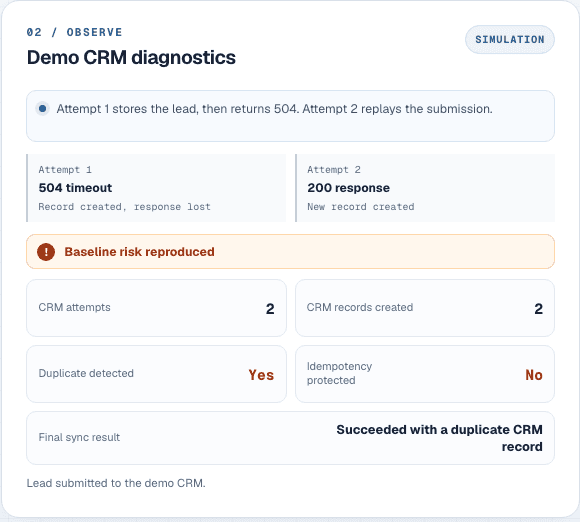Click the 'CRM records created' label
Screen dimensions: 580x522
tap(360, 307)
